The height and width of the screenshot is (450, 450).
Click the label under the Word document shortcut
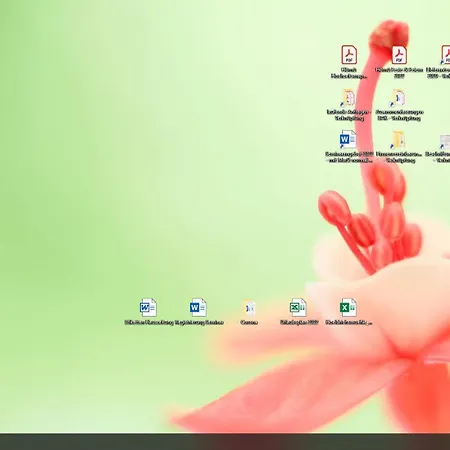349,157
